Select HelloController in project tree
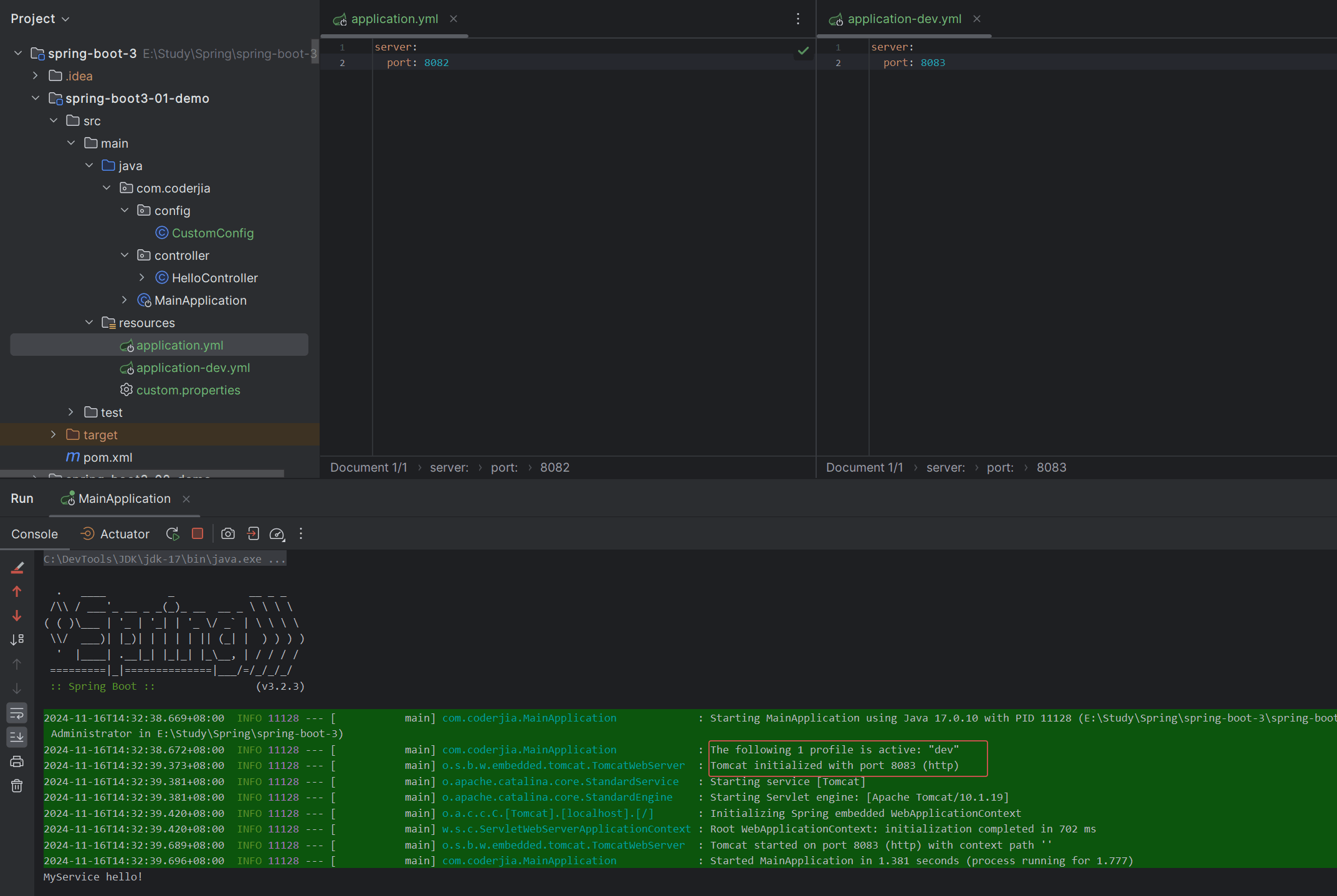The height and width of the screenshot is (896, 1337). pyautogui.click(x=214, y=278)
